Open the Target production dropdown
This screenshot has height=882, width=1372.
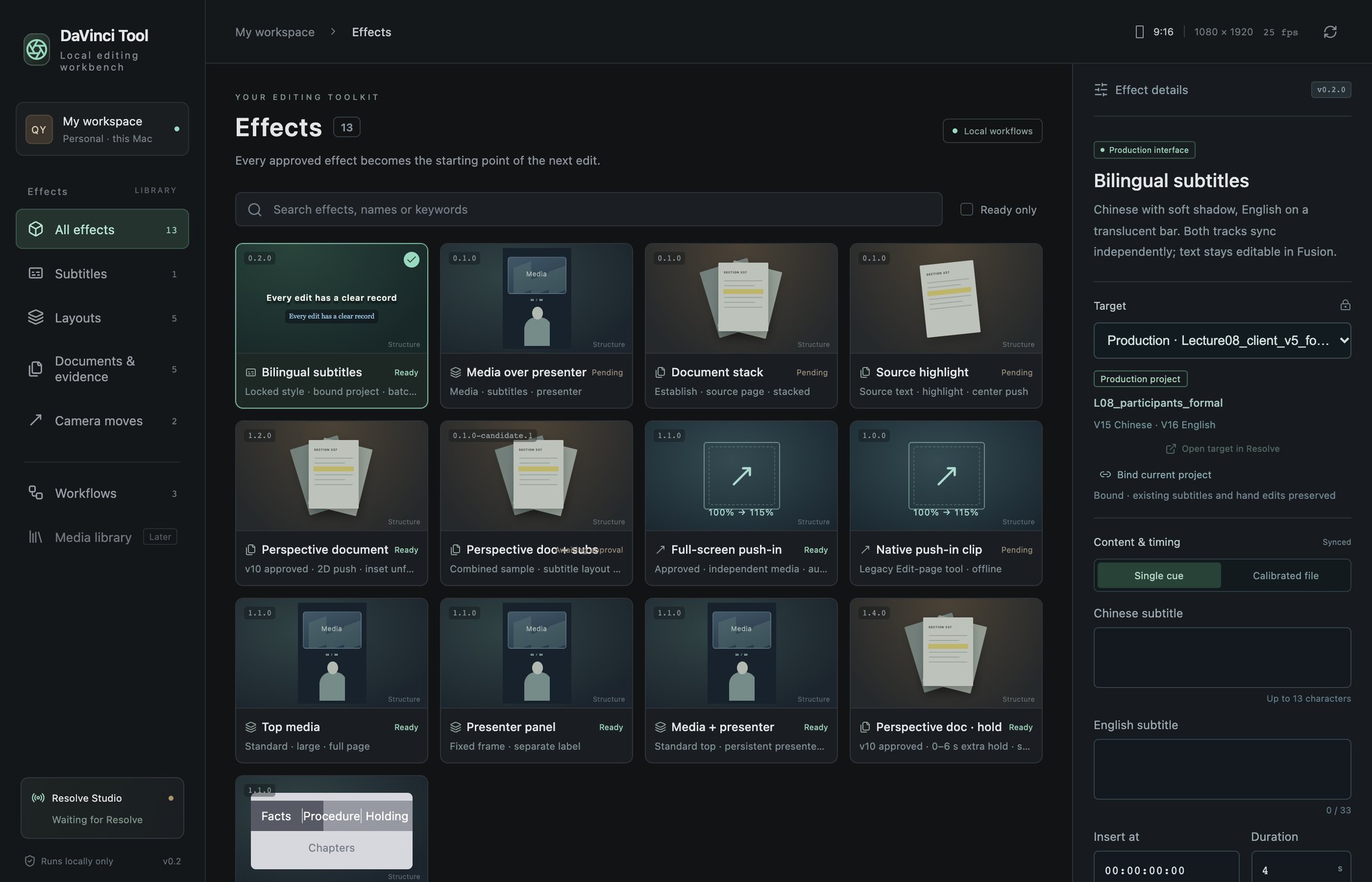1222,340
